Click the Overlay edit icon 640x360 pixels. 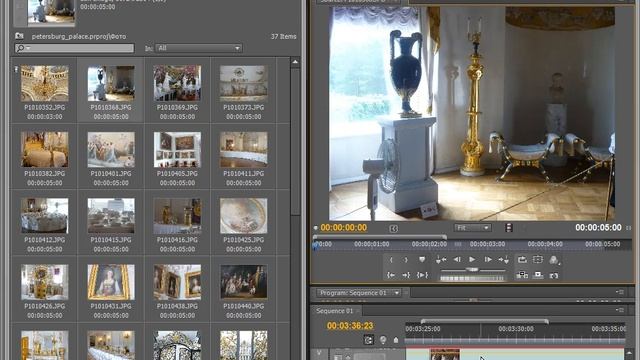pos(538,276)
